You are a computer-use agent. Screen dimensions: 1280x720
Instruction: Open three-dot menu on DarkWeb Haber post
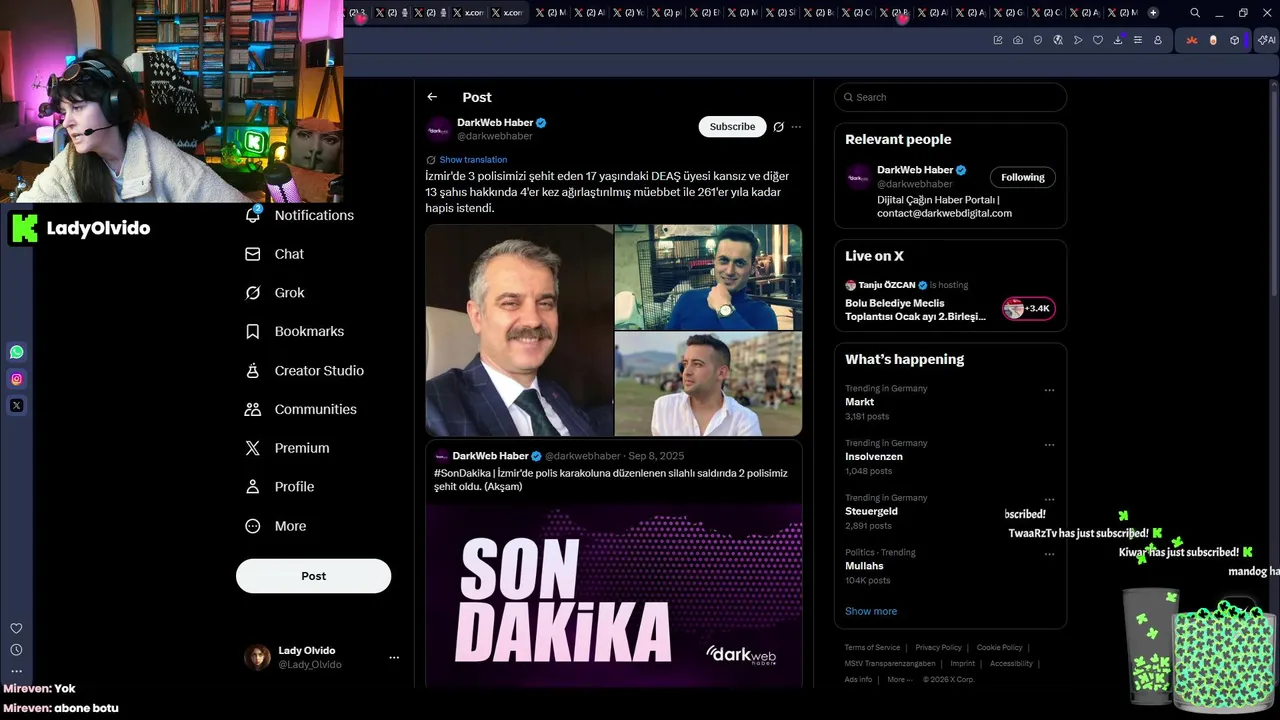coord(796,127)
